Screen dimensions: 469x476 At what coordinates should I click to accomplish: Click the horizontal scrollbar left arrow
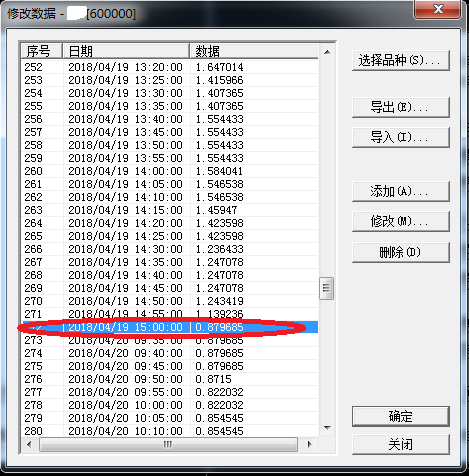(x=29, y=444)
